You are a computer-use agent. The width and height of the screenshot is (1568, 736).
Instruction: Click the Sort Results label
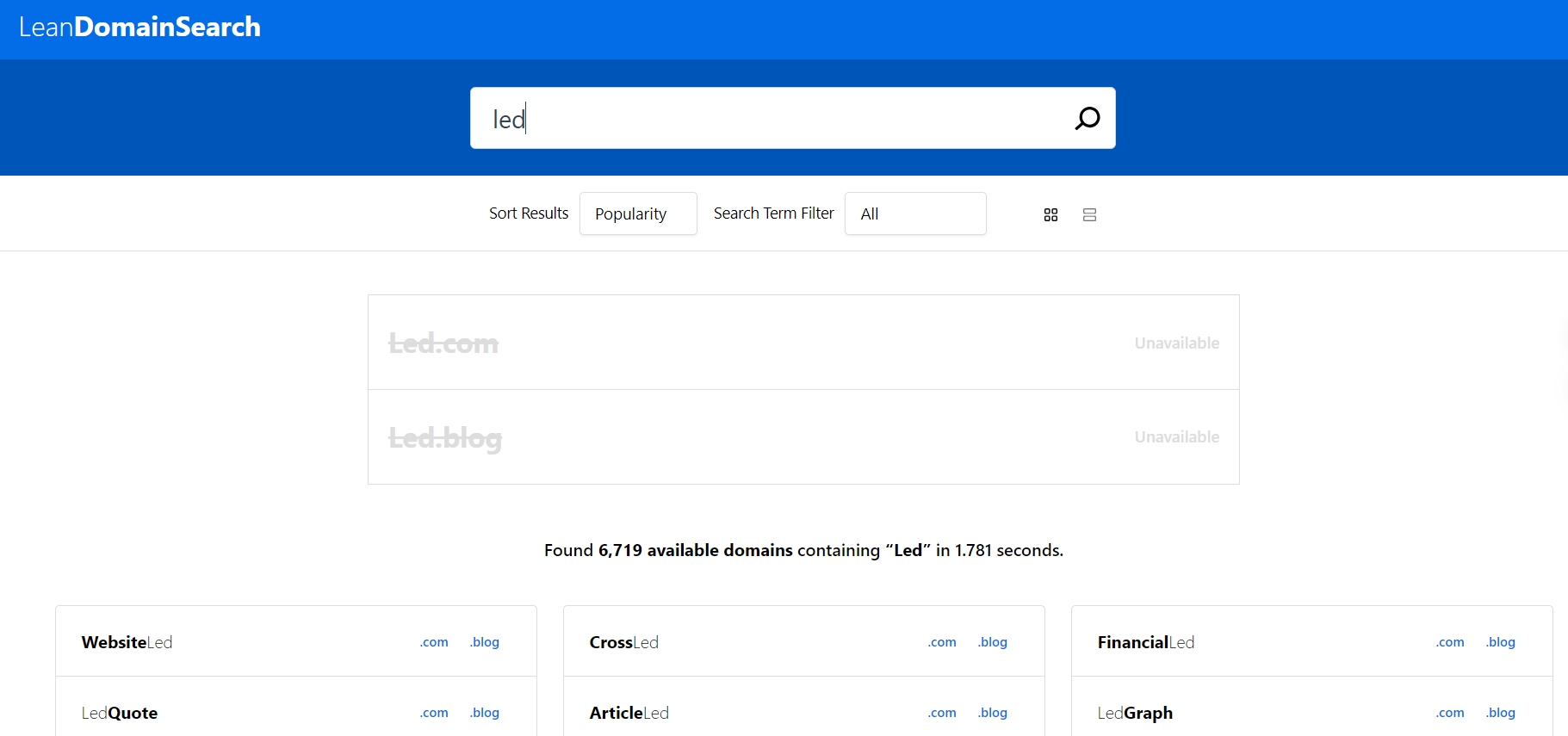529,213
